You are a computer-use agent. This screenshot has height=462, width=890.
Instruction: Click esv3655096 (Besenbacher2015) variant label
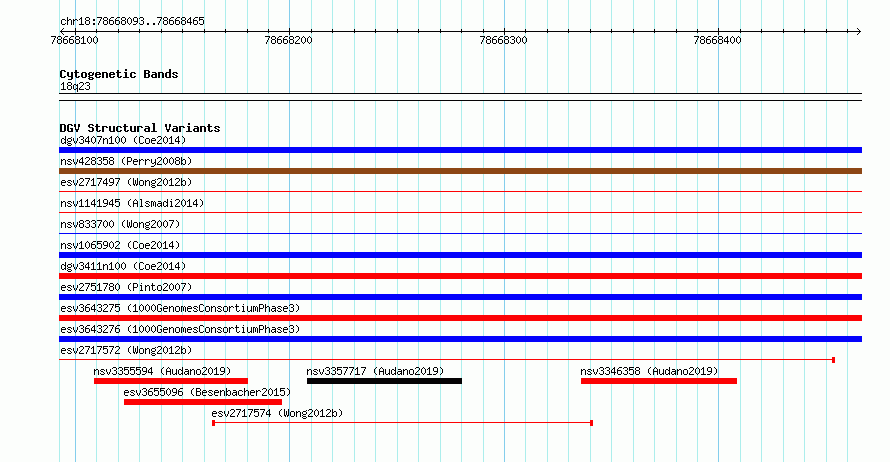(x=207, y=392)
